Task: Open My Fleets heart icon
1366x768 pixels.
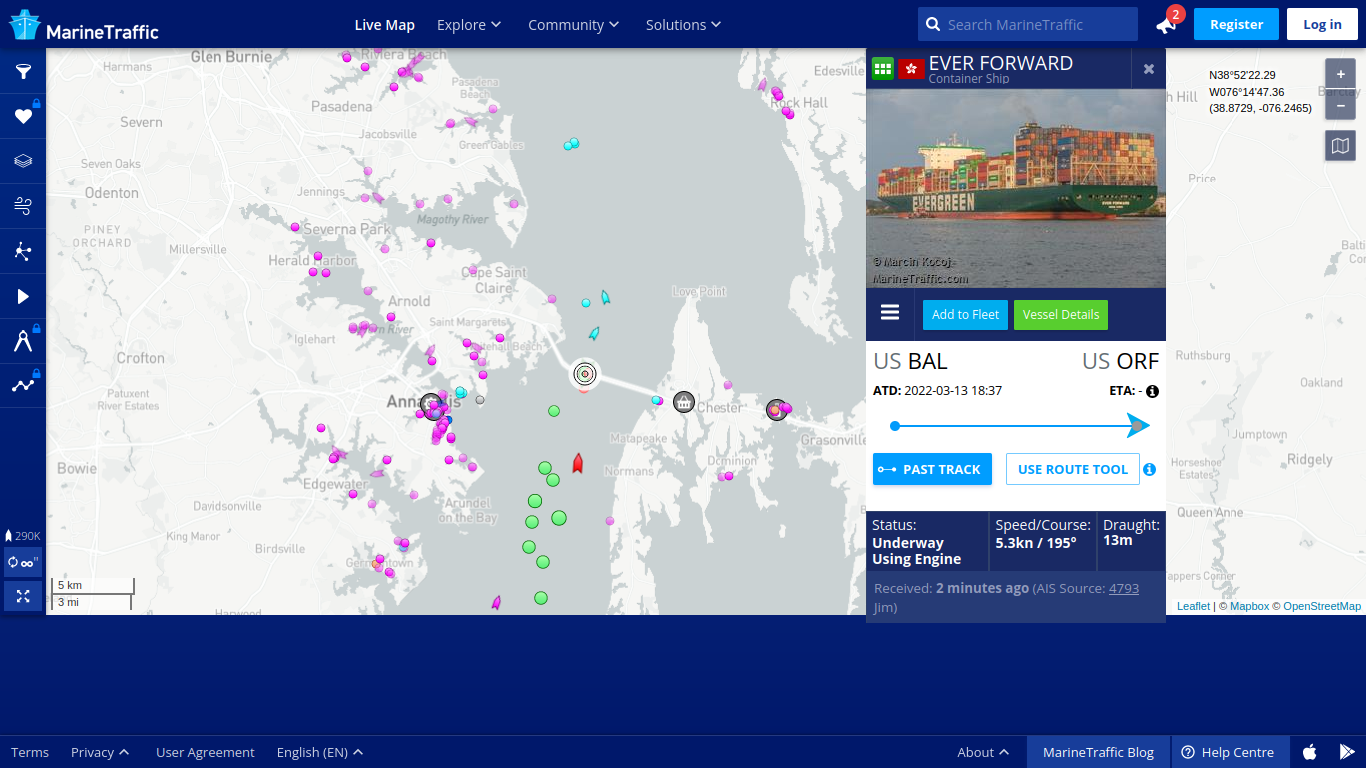Action: pos(23,116)
